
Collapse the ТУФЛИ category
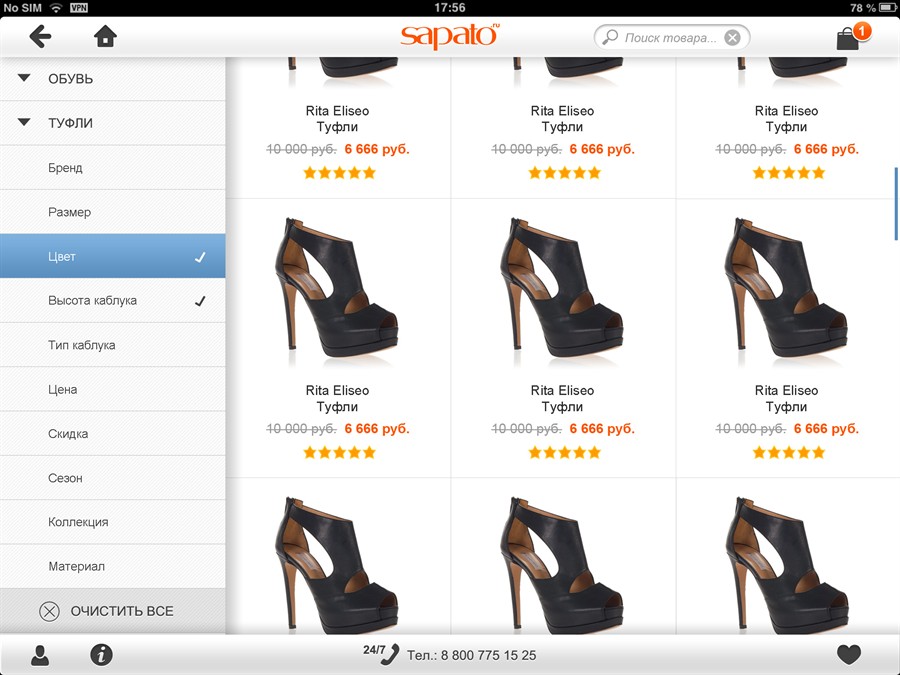coord(24,124)
